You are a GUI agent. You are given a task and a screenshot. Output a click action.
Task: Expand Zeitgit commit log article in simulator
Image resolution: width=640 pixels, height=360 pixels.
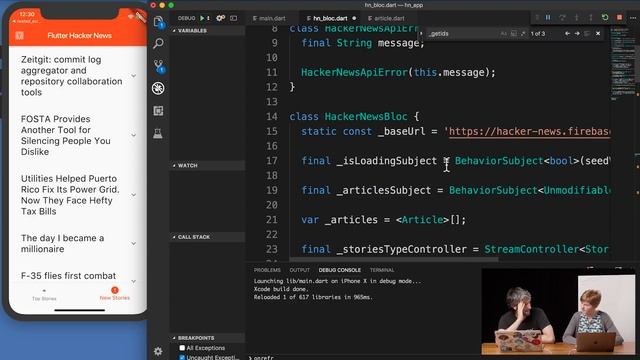(134, 76)
